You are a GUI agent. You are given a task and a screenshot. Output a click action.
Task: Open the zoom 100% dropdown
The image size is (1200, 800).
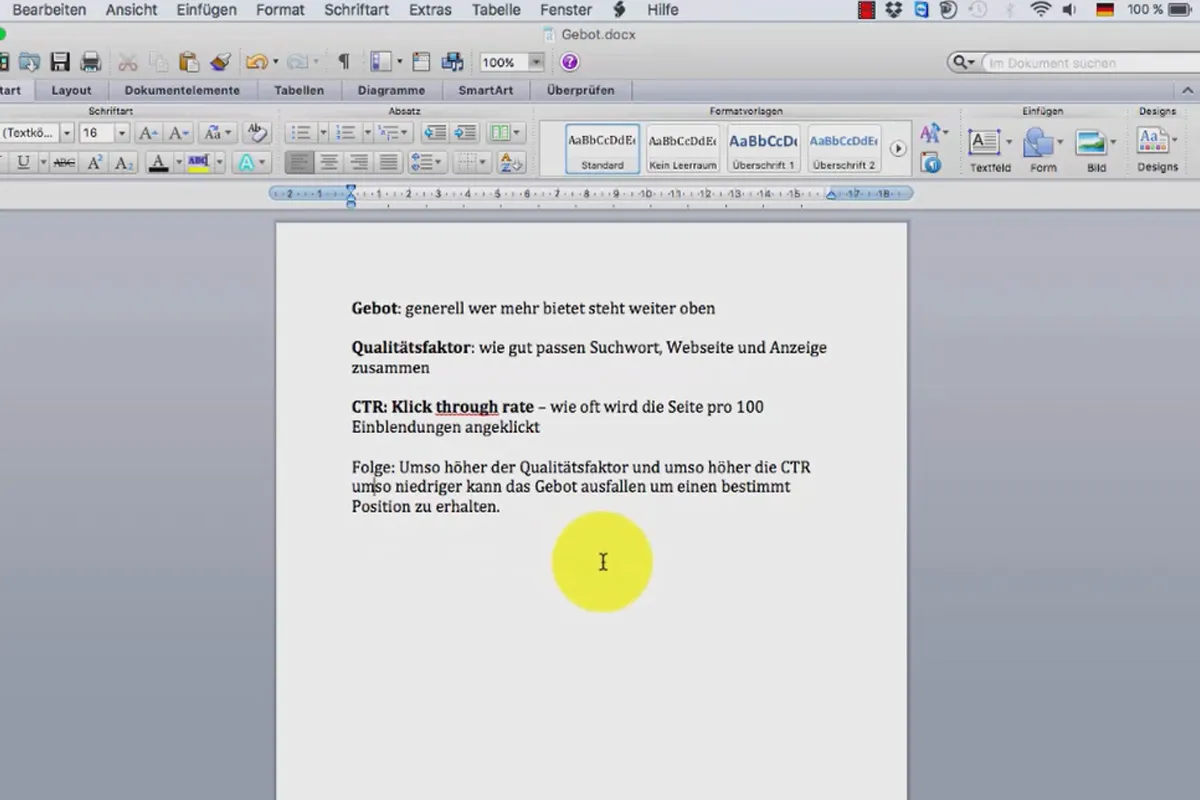click(x=536, y=62)
